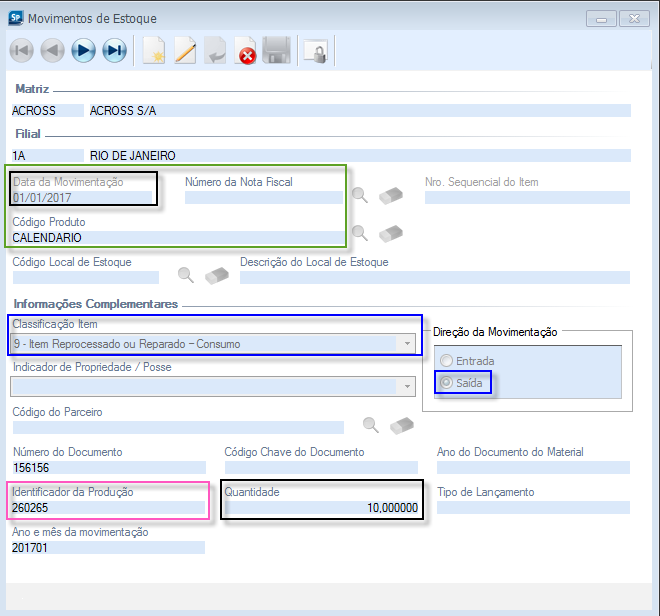Open Código do Parceiro search magnifier
The height and width of the screenshot is (616, 660).
coord(371,425)
